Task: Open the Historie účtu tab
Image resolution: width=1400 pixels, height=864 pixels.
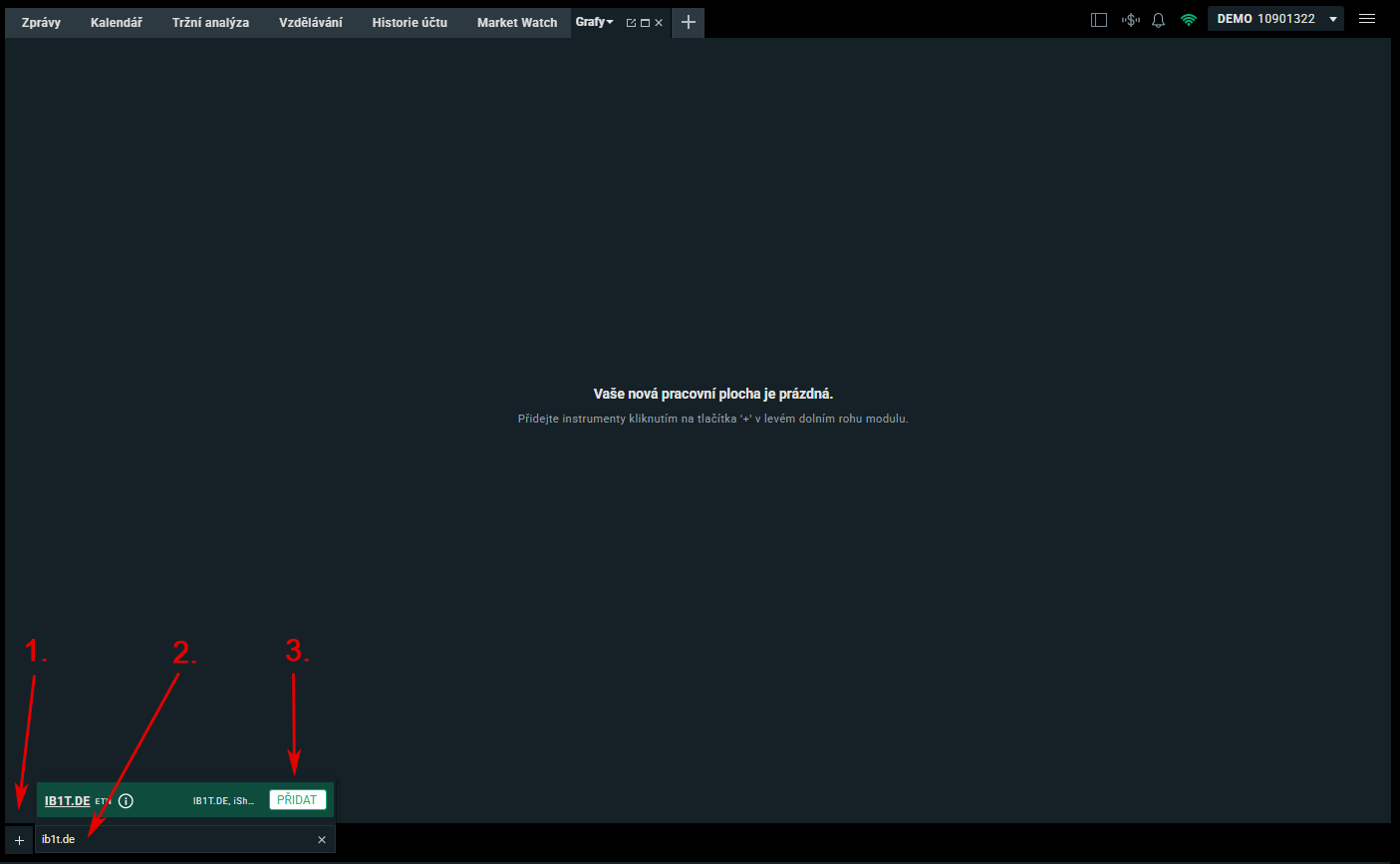Action: tap(410, 22)
